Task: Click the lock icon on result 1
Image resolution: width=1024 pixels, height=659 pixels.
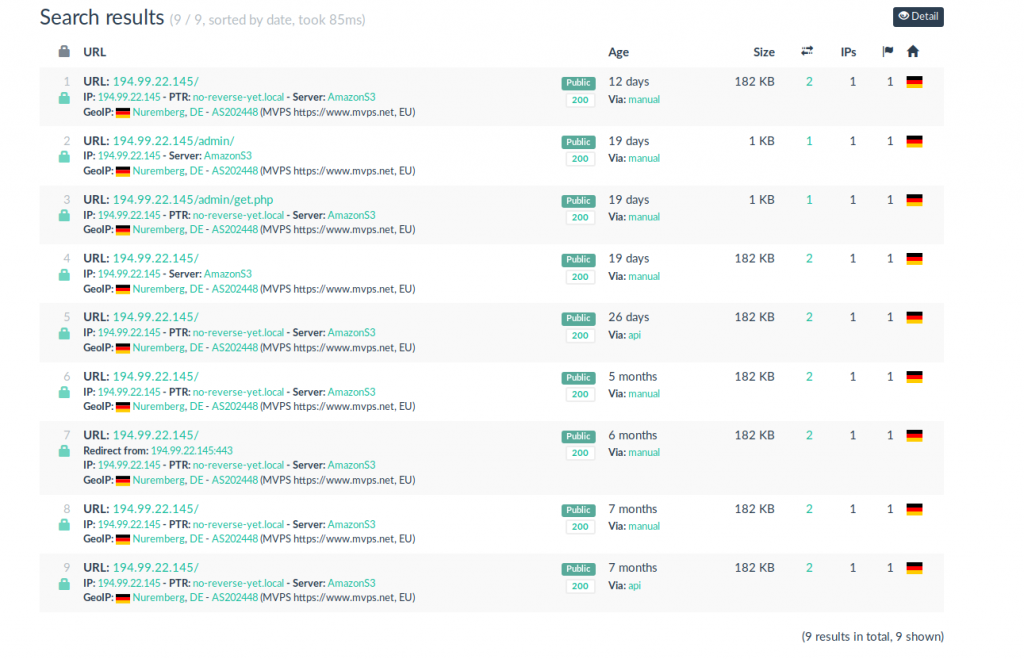Action: point(64,98)
